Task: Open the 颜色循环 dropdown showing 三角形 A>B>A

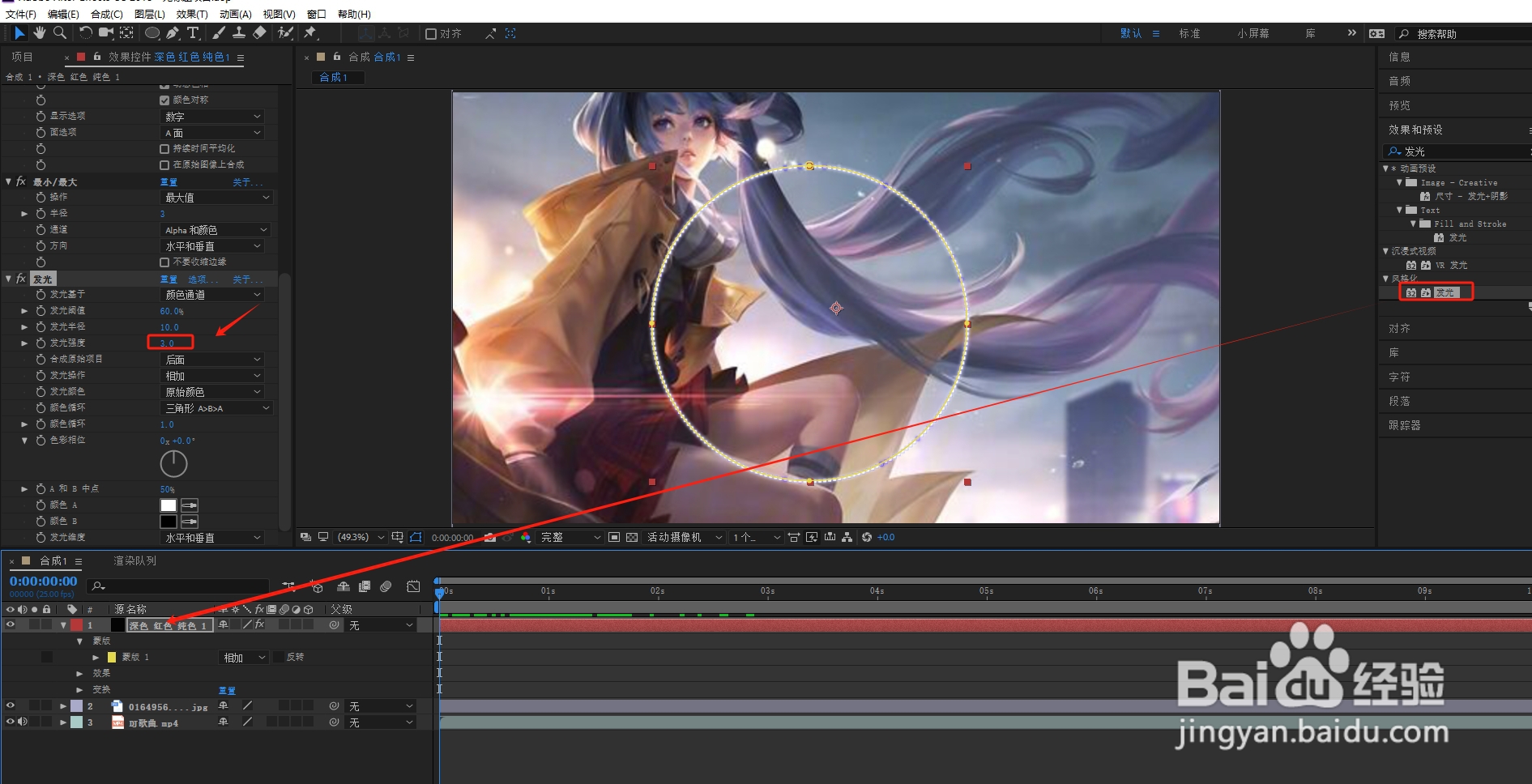Action: tap(216, 407)
